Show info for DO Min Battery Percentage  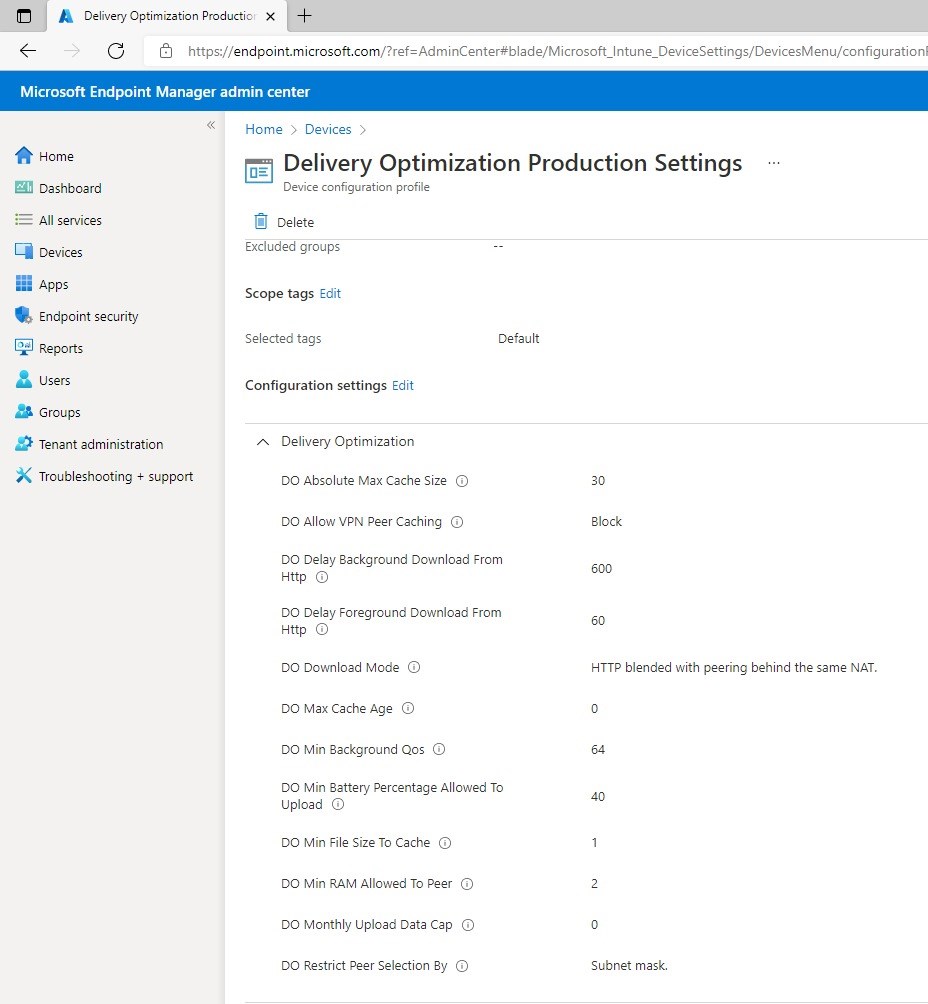pyautogui.click(x=338, y=804)
